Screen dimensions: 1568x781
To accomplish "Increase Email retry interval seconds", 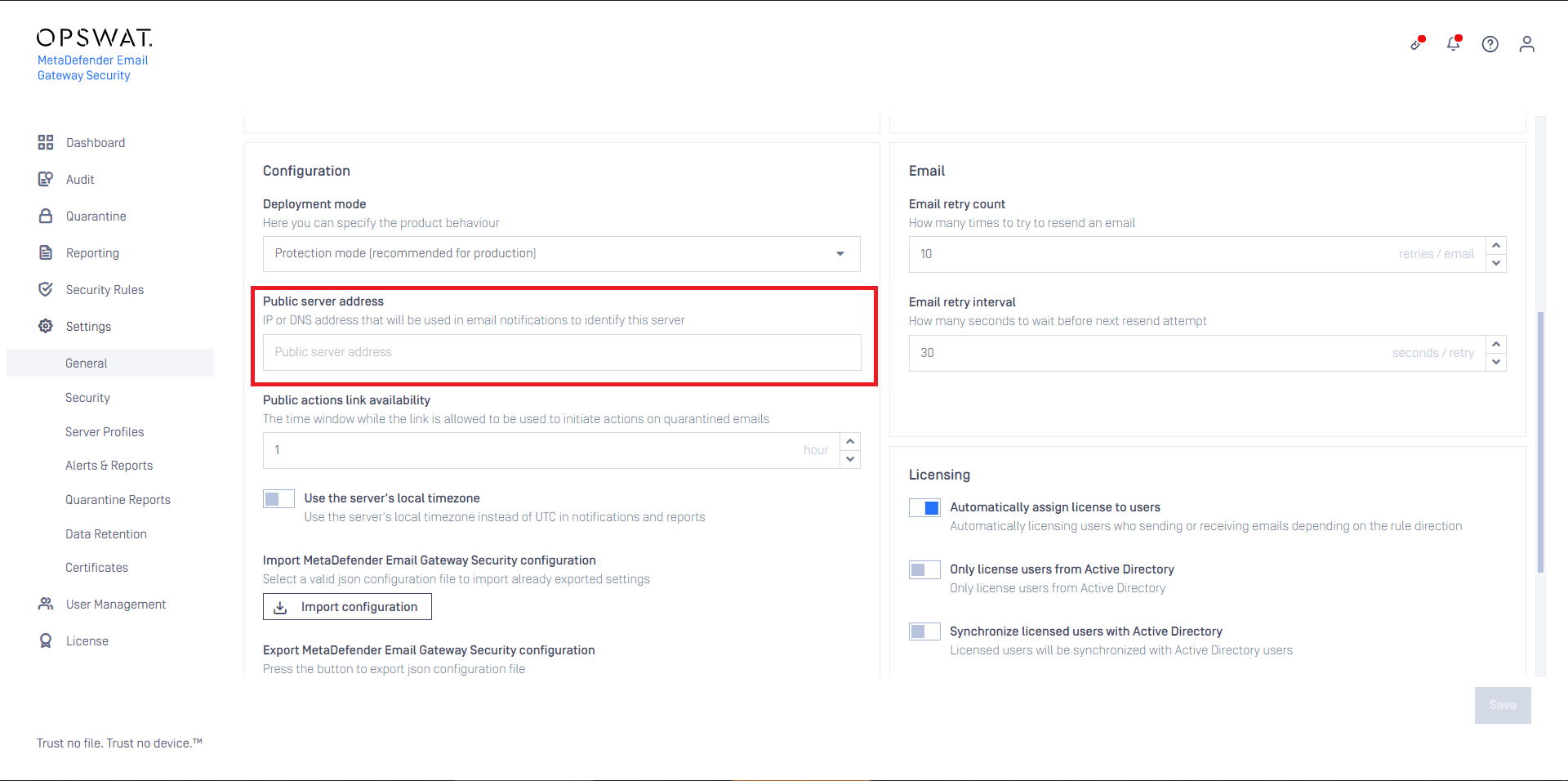I will tap(1496, 344).
